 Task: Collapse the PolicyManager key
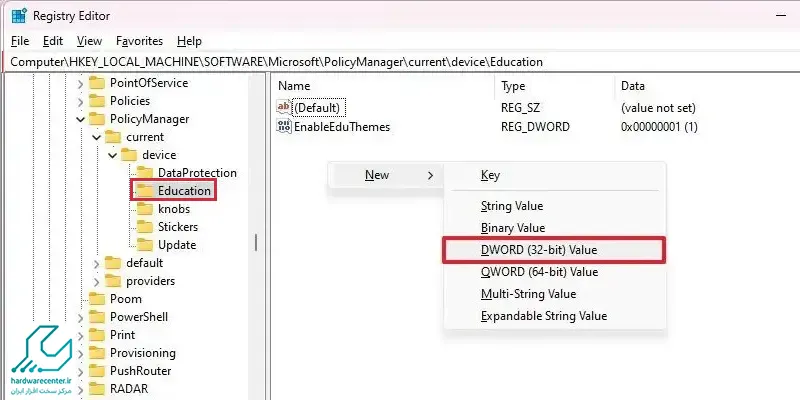point(80,119)
